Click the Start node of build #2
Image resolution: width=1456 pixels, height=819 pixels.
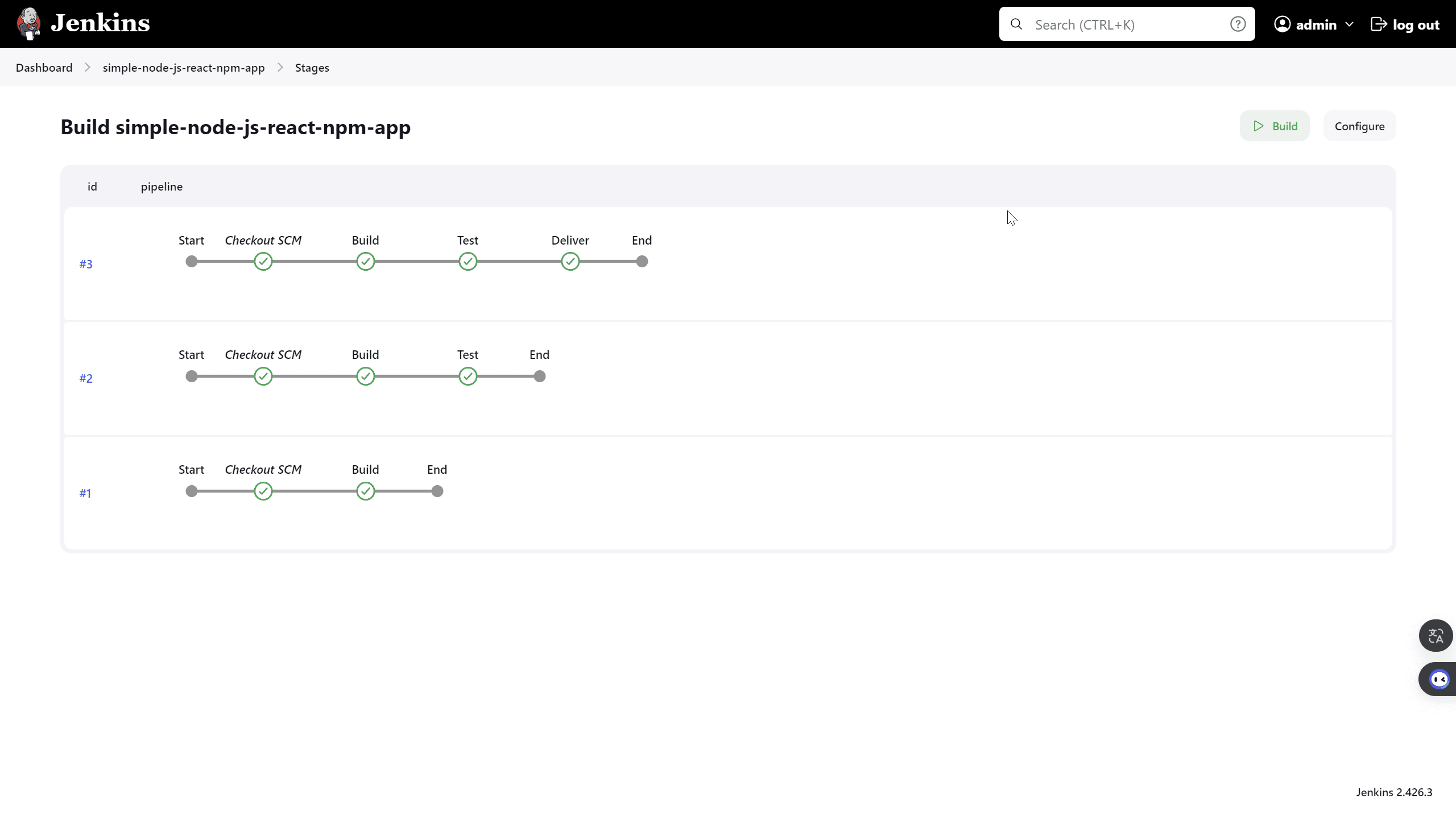pyautogui.click(x=192, y=377)
